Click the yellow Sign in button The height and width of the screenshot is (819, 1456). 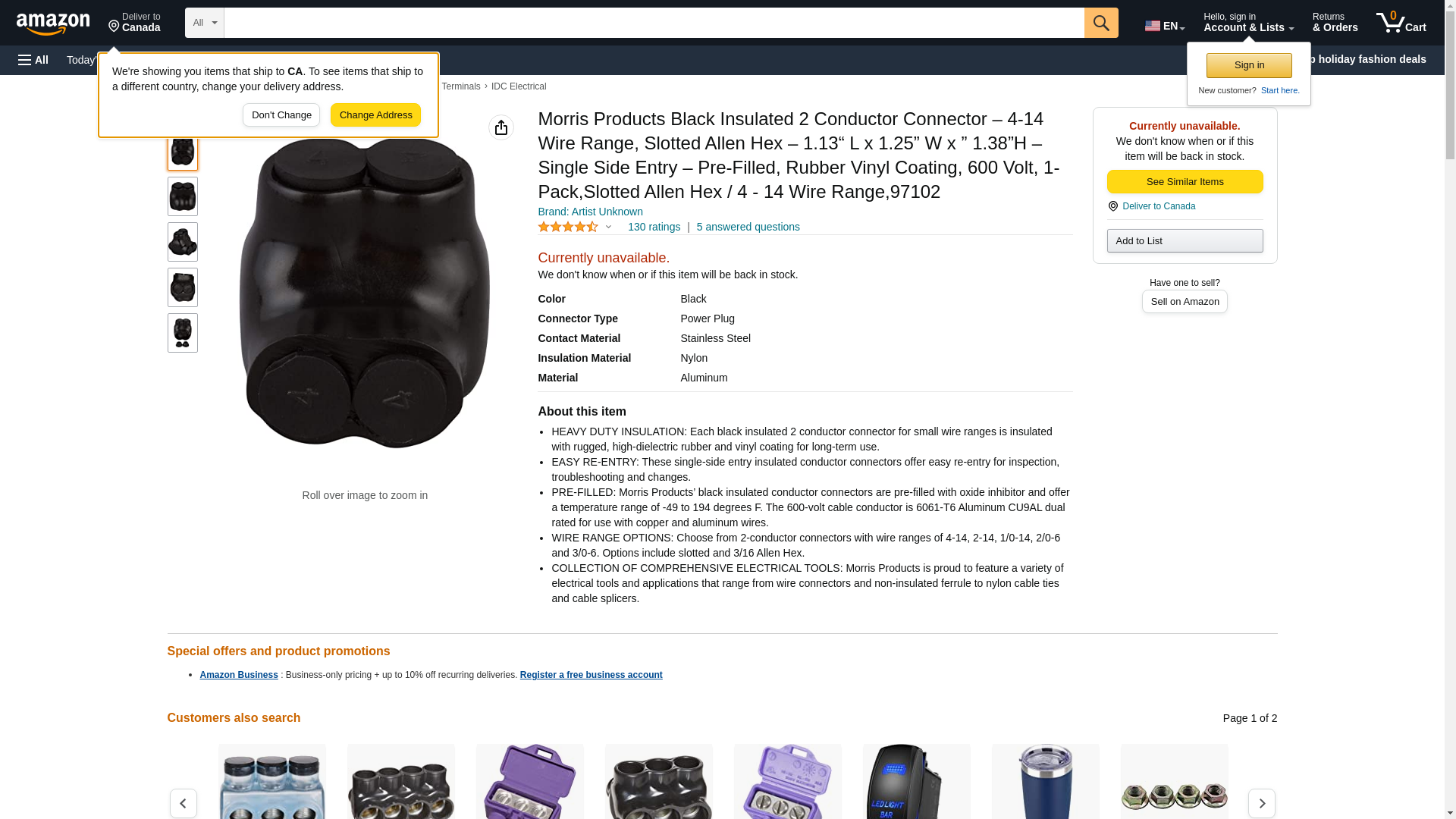pyautogui.click(x=1249, y=65)
